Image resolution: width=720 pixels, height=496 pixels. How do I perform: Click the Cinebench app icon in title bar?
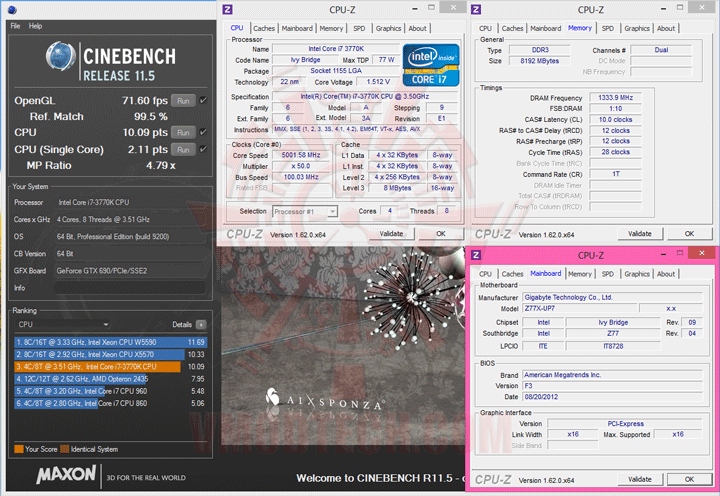pyautogui.click(x=12, y=9)
